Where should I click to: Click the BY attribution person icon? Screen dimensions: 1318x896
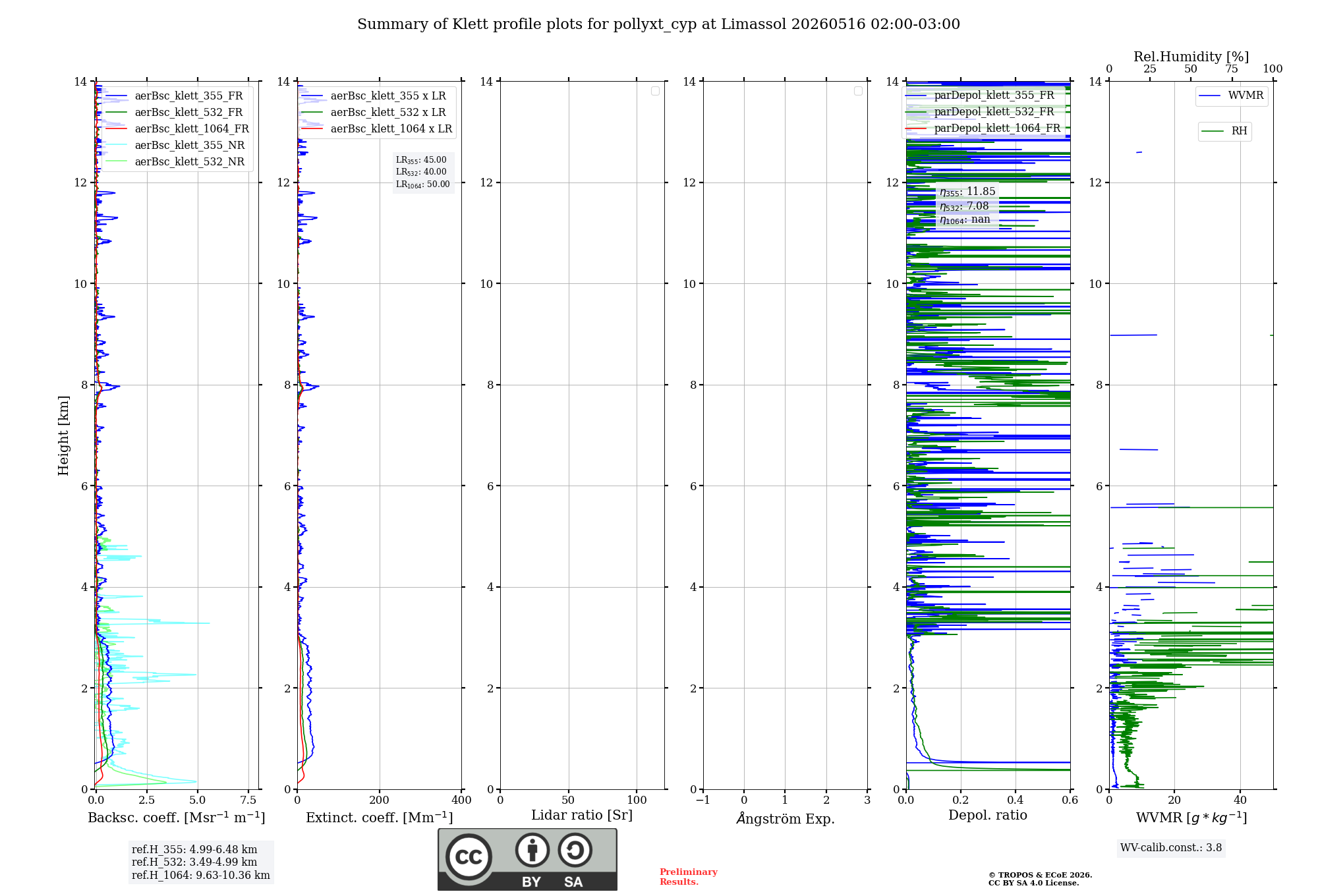click(532, 850)
